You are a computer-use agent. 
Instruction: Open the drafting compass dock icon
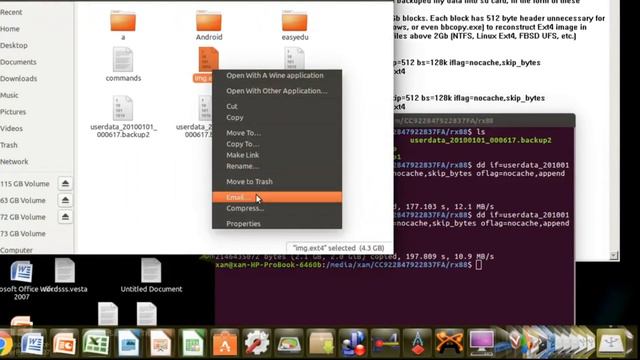[417, 344]
